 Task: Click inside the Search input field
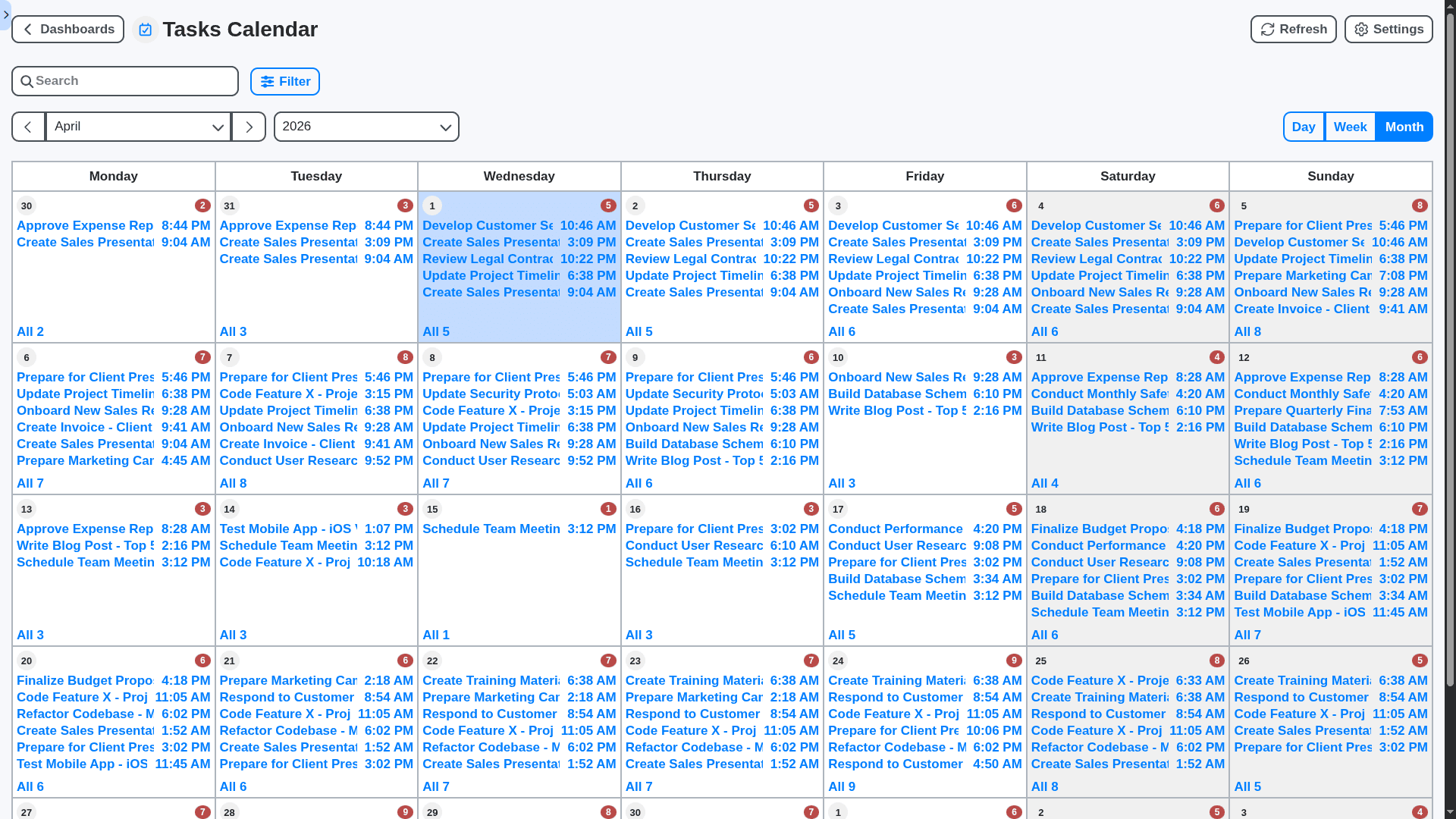pos(125,80)
